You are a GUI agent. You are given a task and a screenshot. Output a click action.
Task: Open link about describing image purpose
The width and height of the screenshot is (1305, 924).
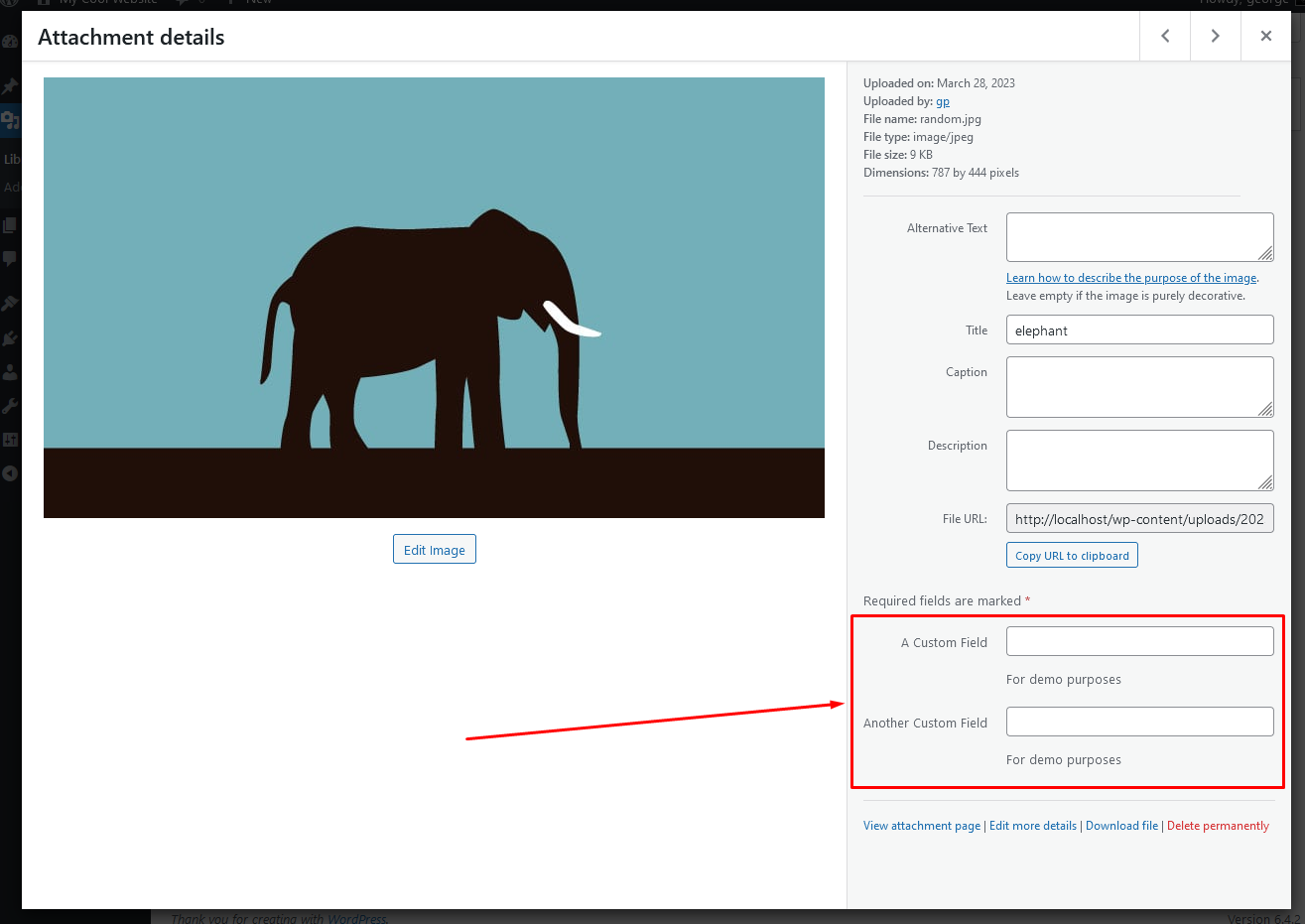click(1131, 278)
